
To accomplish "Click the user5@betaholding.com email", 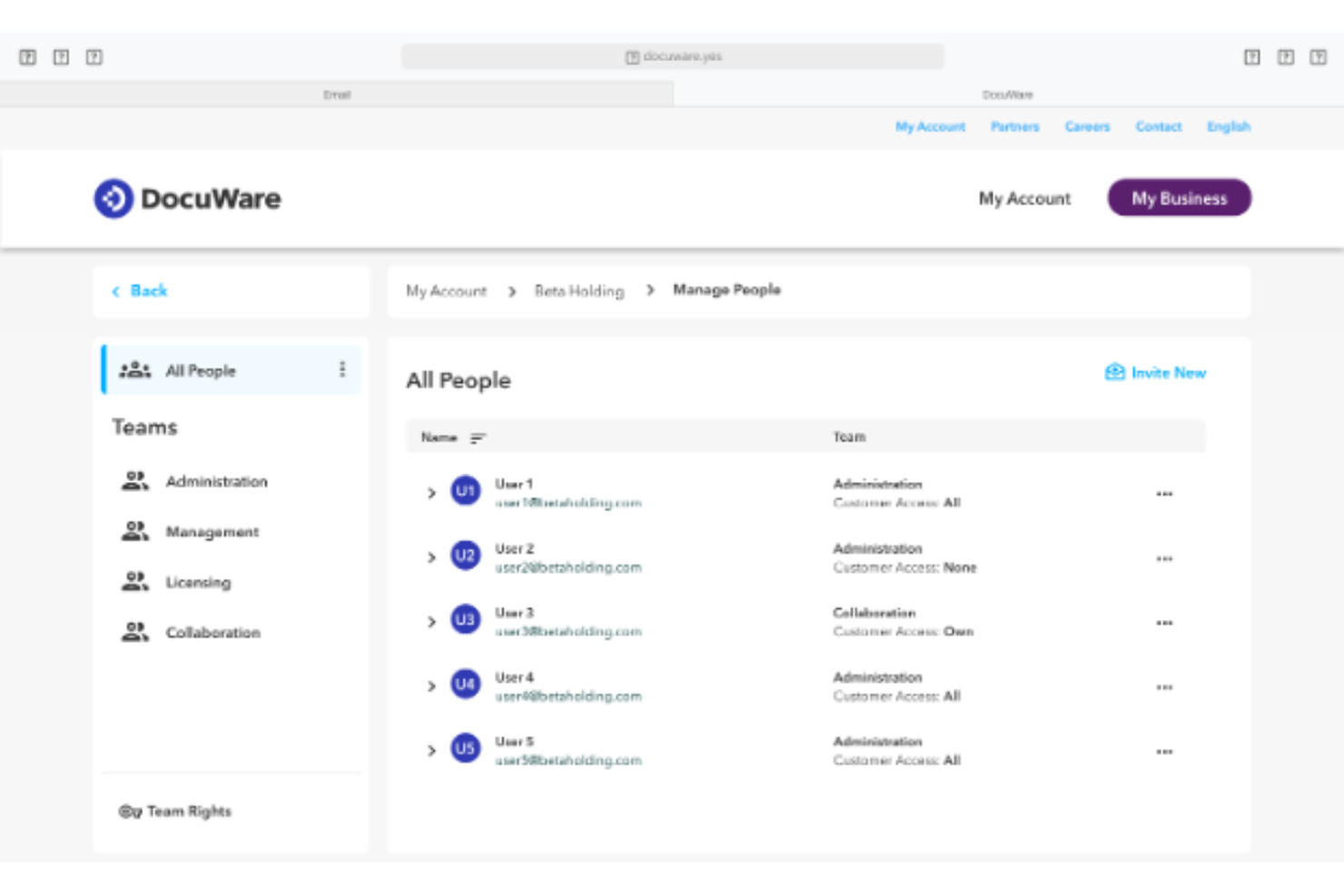I will (x=568, y=761).
